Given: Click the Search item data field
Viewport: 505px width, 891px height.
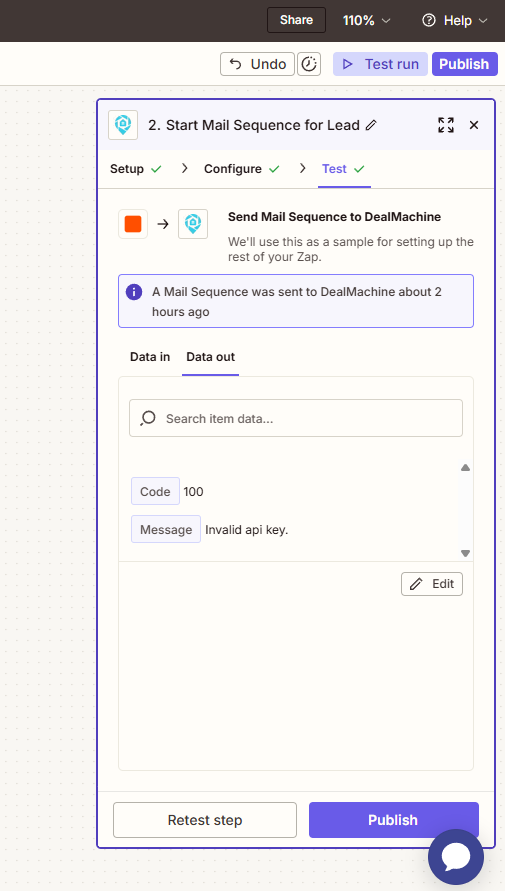Looking at the screenshot, I should tap(296, 418).
